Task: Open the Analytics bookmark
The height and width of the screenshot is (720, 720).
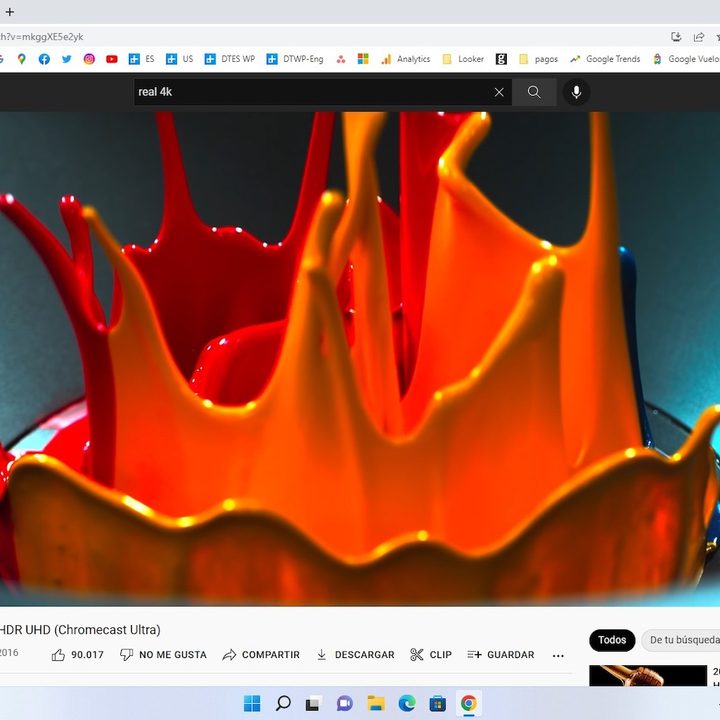Action: pos(405,59)
